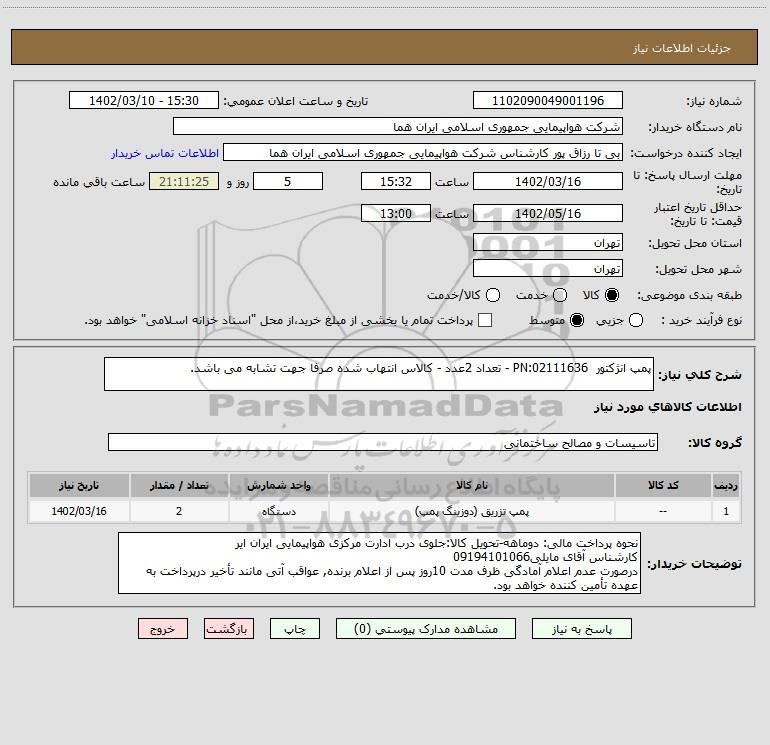Image resolution: width=770 pixels, height=745 pixels.
Task: Click the استان محل تحویل field تهران
Action: click(x=548, y=242)
